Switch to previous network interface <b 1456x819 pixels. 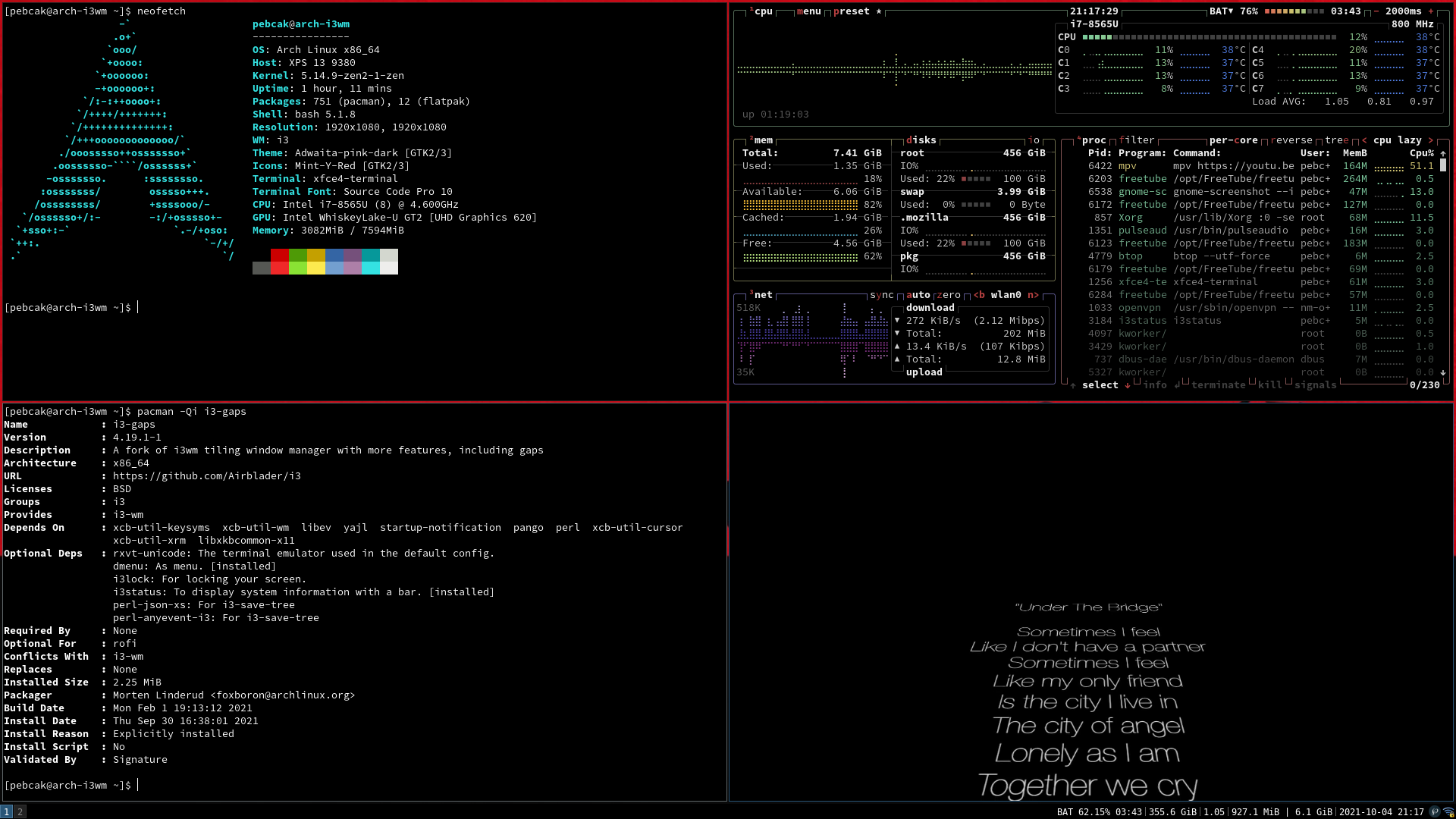tap(979, 295)
